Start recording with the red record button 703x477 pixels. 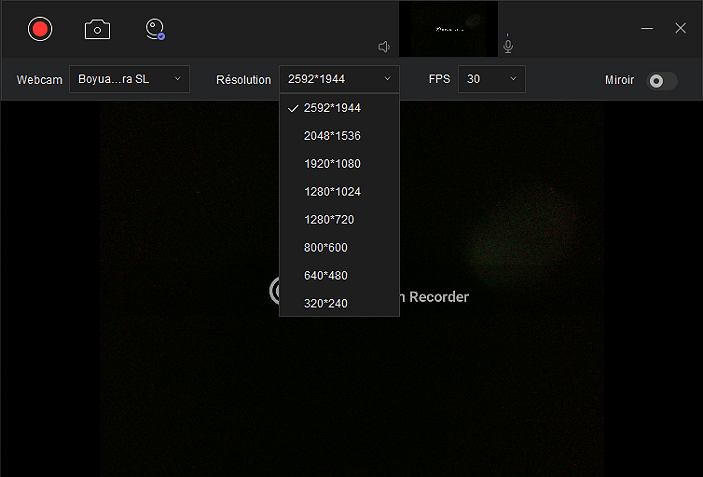click(40, 29)
